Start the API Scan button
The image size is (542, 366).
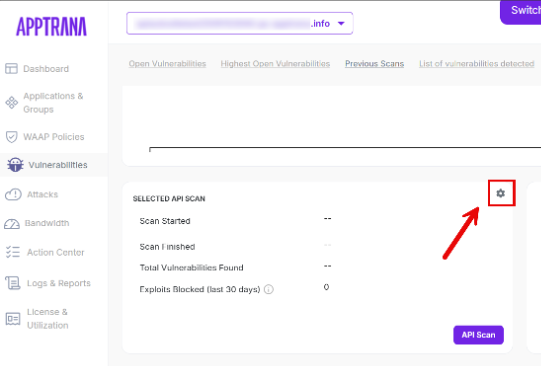click(x=478, y=335)
